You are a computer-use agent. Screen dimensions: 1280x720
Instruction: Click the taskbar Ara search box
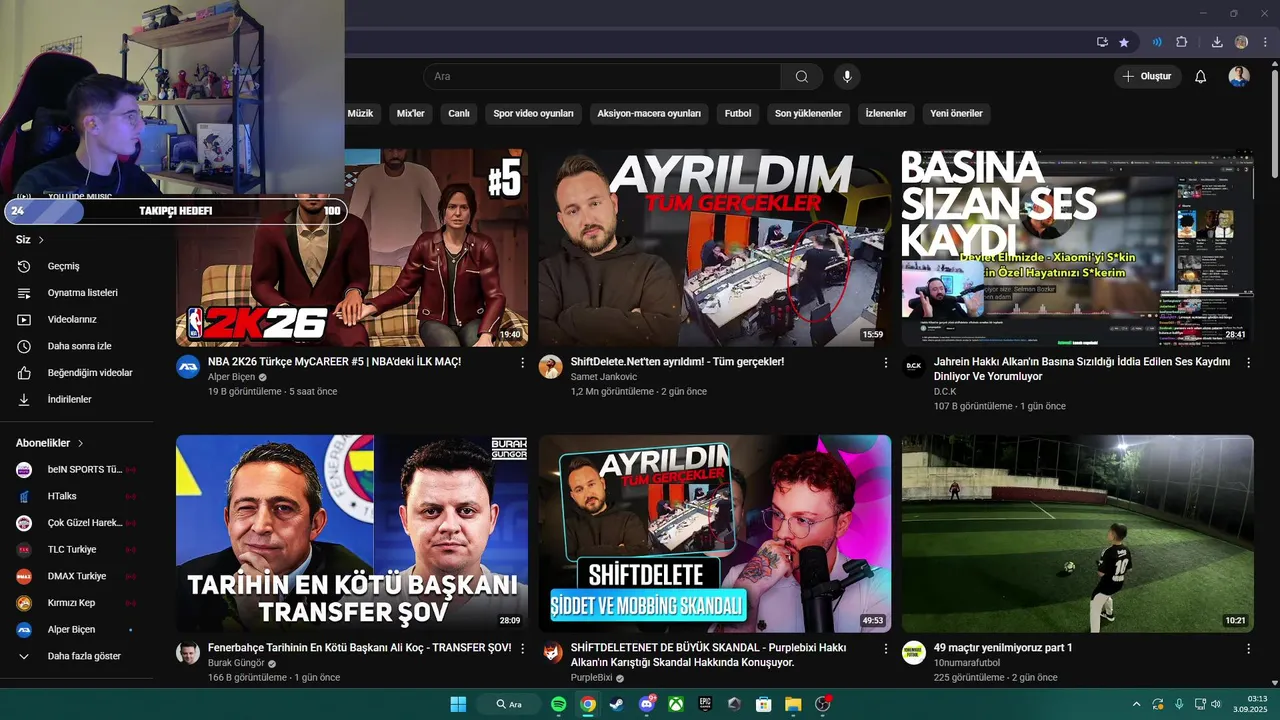tap(508, 704)
